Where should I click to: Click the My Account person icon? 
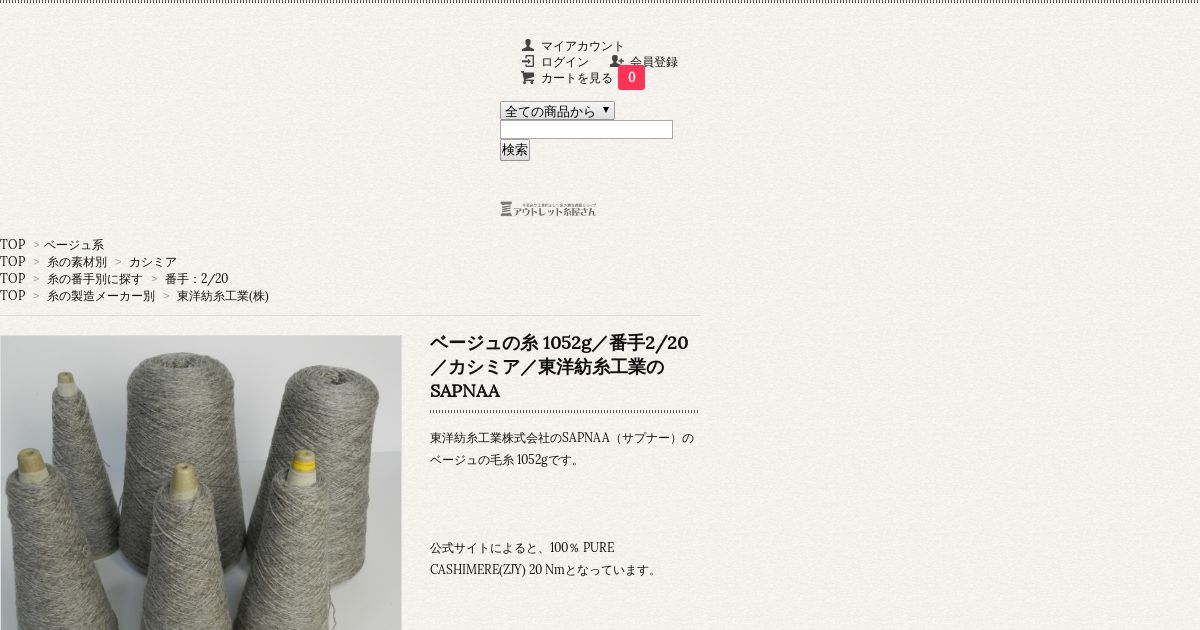tap(528, 45)
